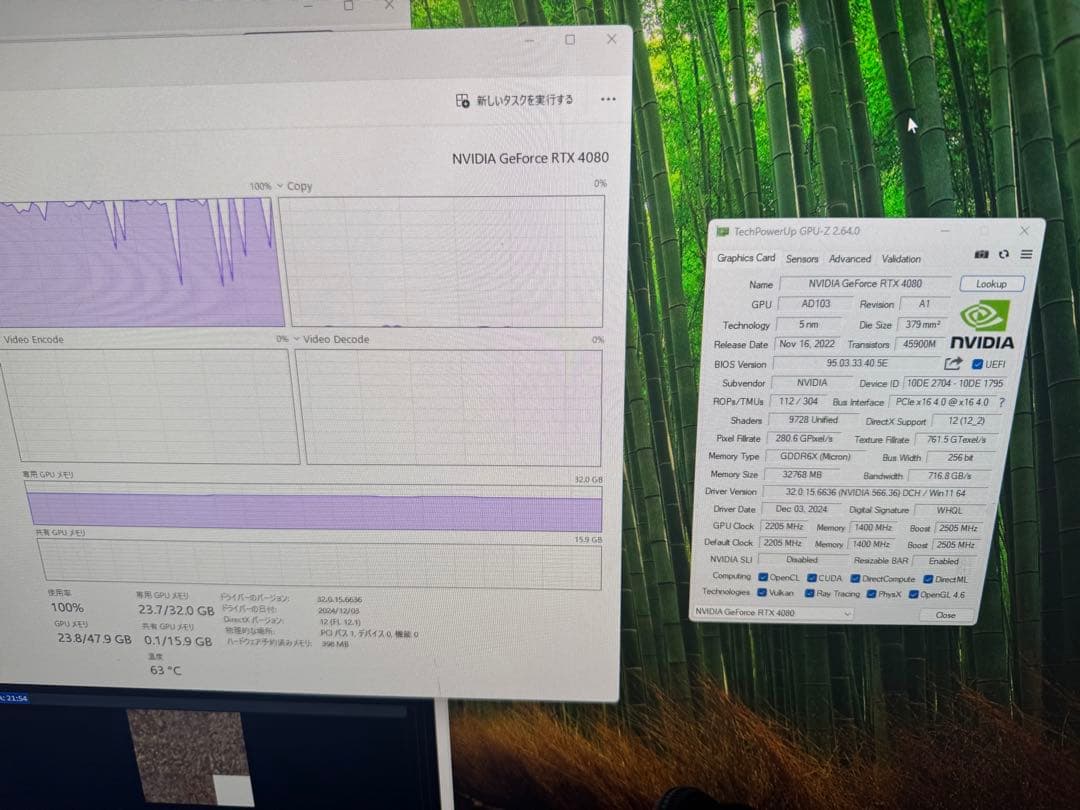Open the GPU-Z hamburger menu
The width and height of the screenshot is (1080, 810).
click(x=1025, y=255)
